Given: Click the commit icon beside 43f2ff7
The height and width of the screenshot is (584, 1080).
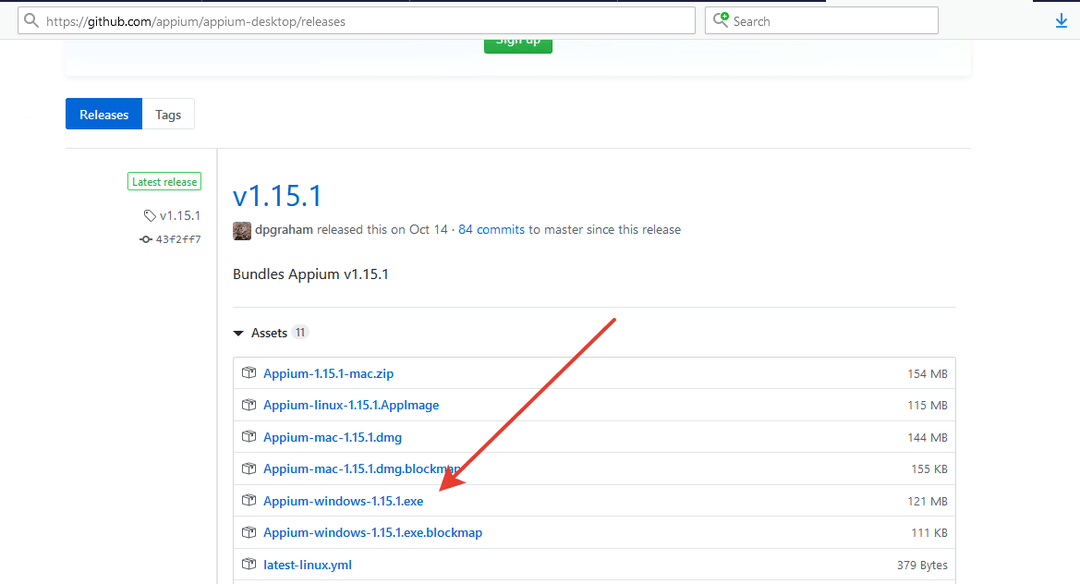Looking at the screenshot, I should [x=146, y=240].
